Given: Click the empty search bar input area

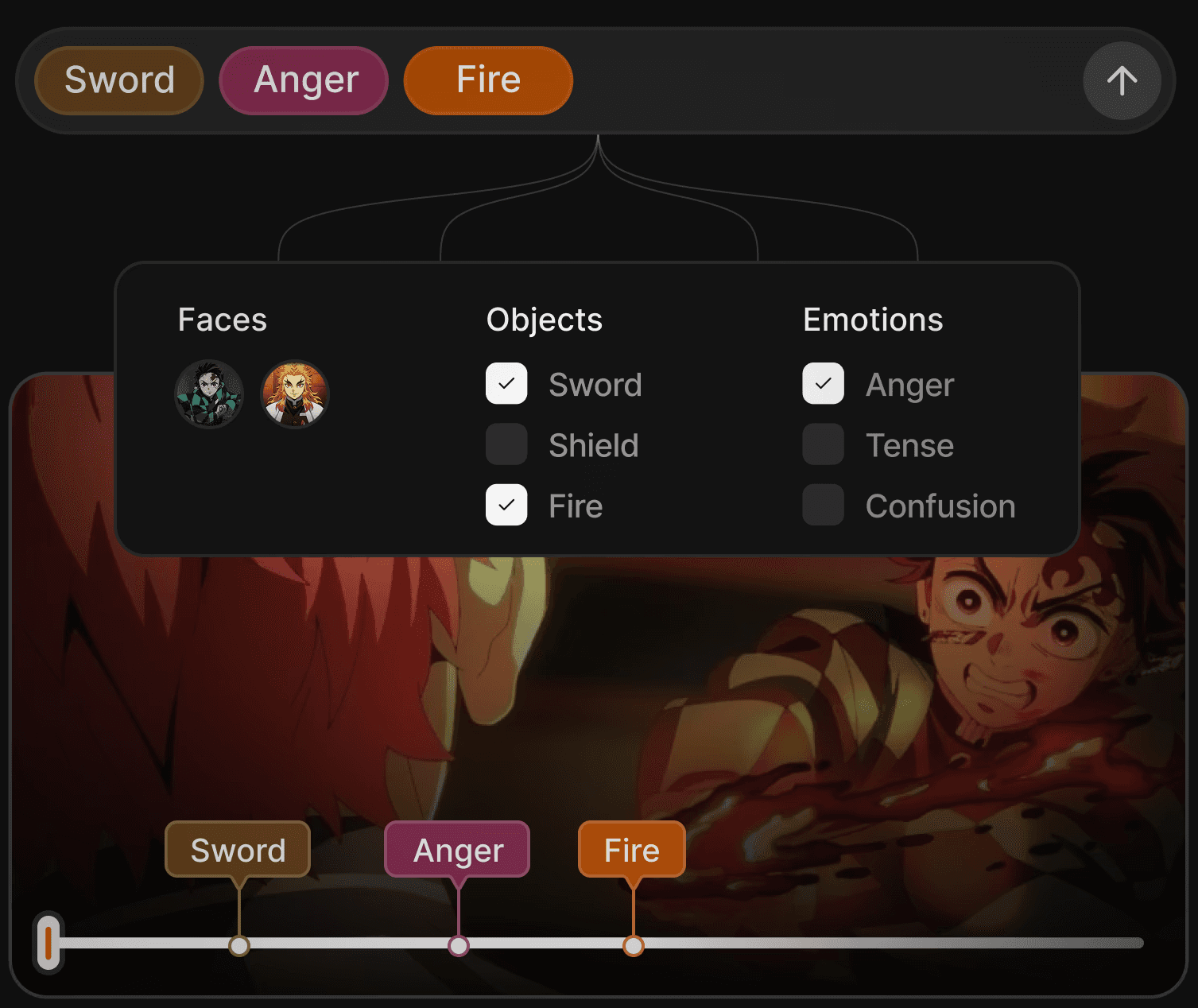Looking at the screenshot, I should [x=827, y=80].
